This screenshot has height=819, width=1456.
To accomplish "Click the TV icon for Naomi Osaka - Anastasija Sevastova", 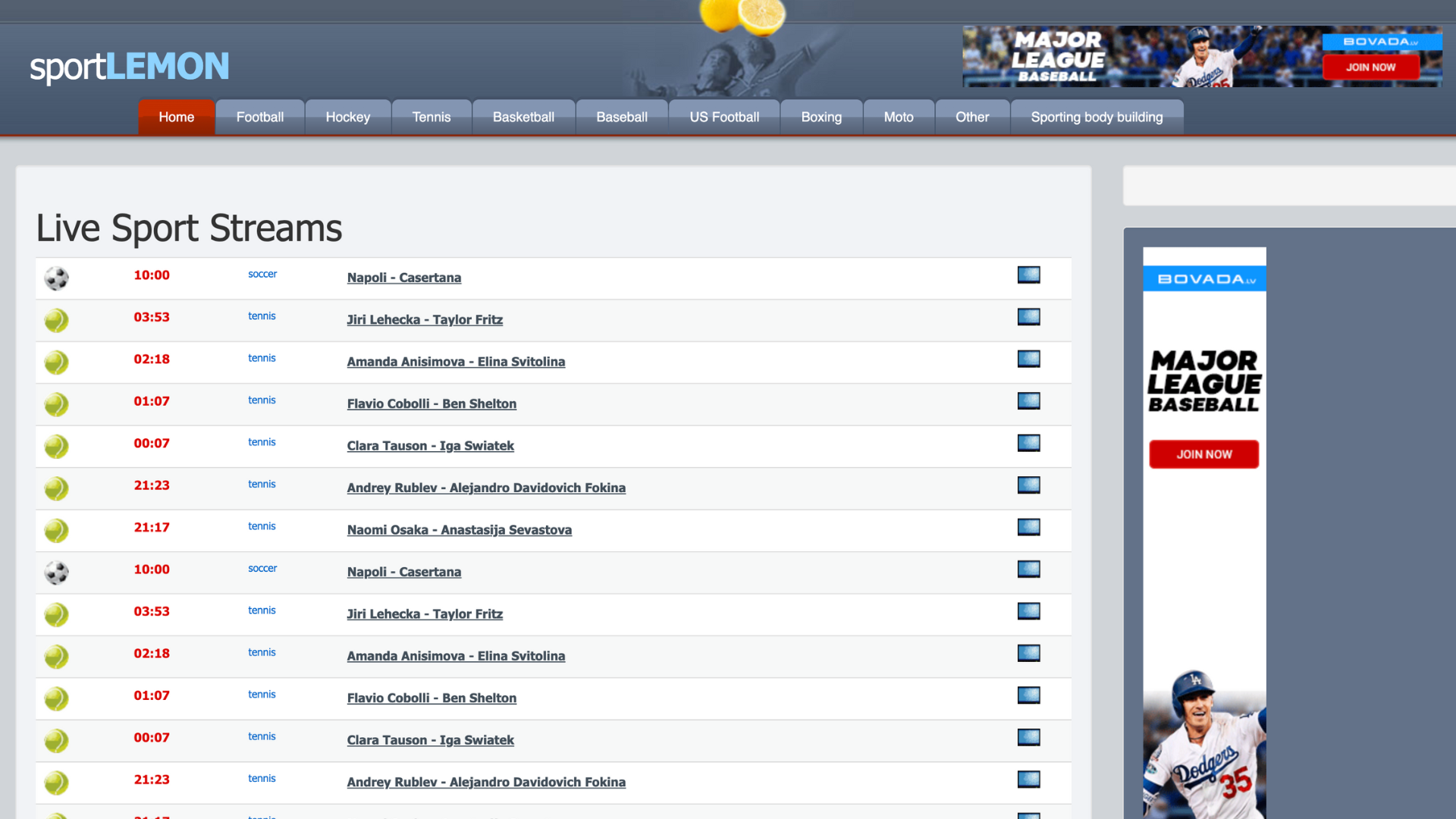I will tap(1028, 527).
